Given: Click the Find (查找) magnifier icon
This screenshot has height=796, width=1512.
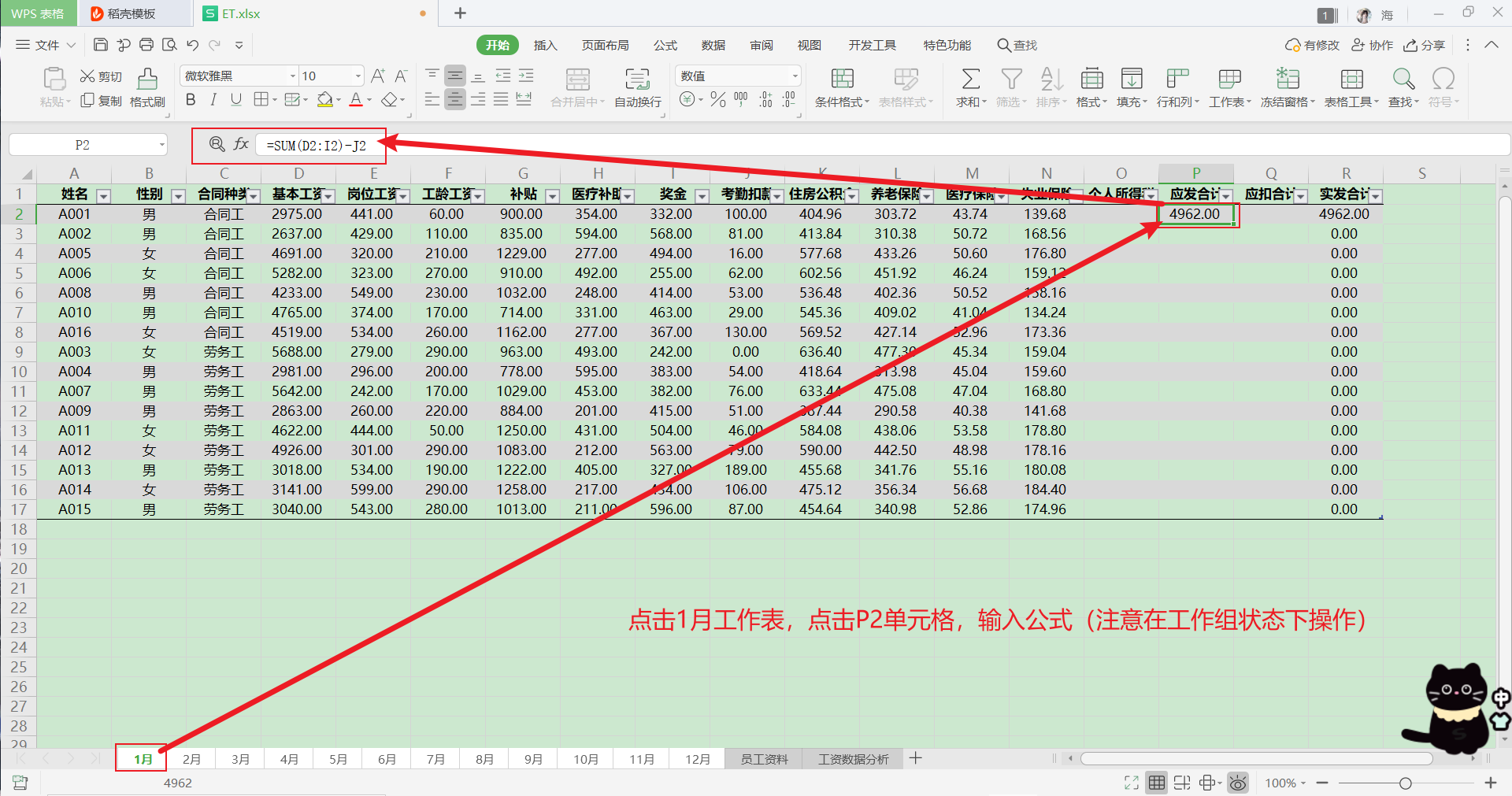Looking at the screenshot, I should coord(1403,79).
